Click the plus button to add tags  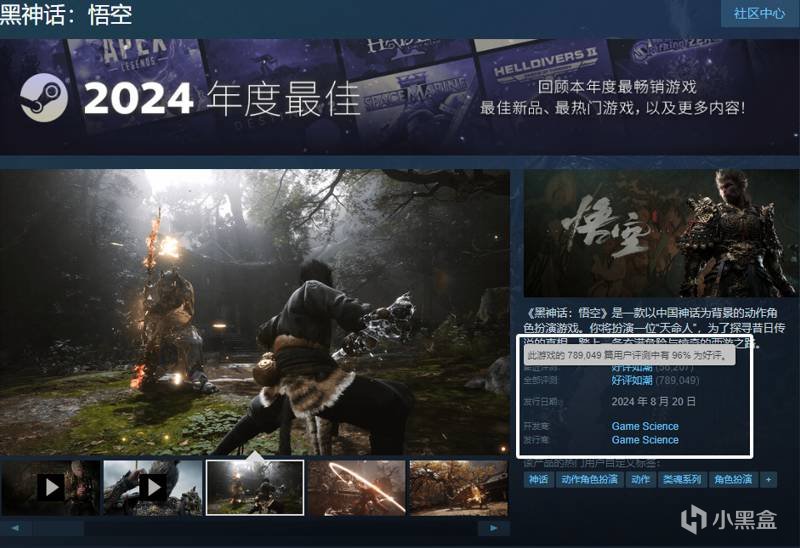tap(768, 480)
